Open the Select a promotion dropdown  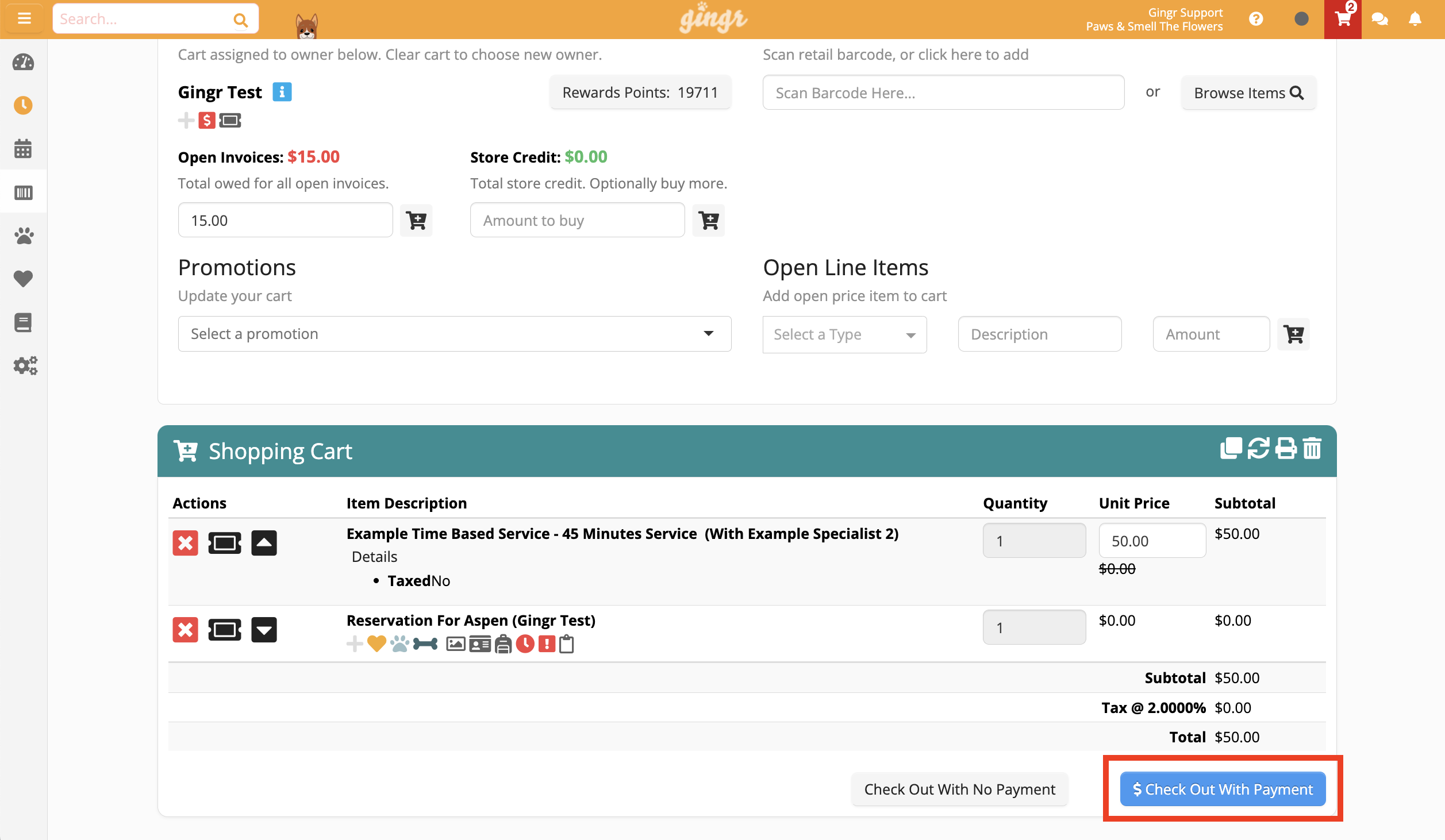click(x=455, y=334)
